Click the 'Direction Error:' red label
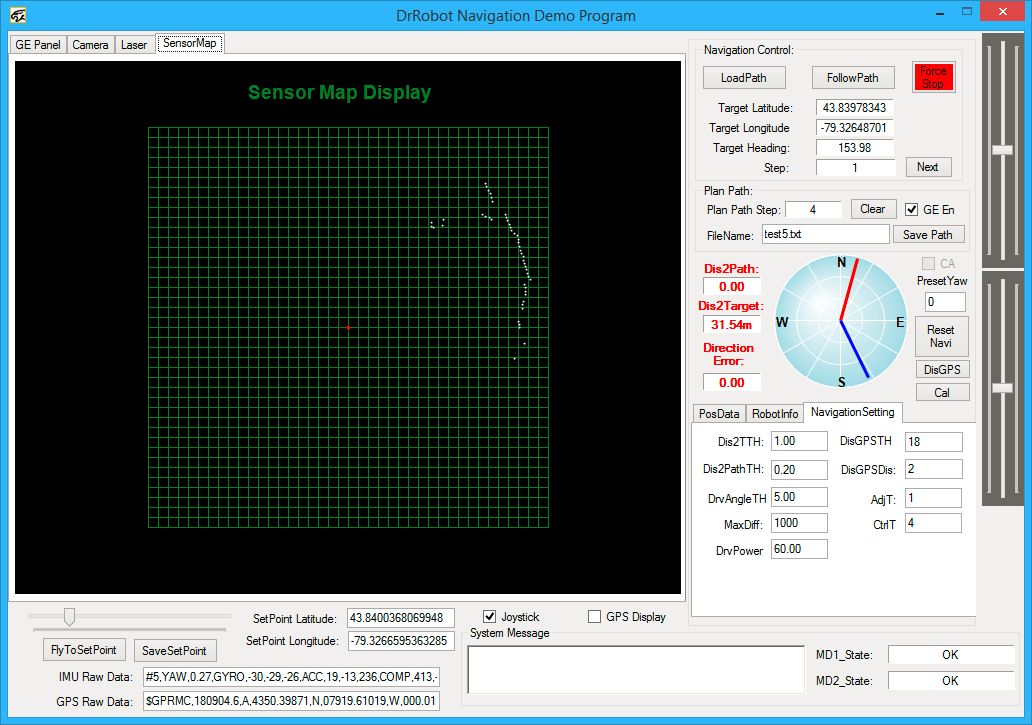The image size is (1032, 725). tap(729, 354)
